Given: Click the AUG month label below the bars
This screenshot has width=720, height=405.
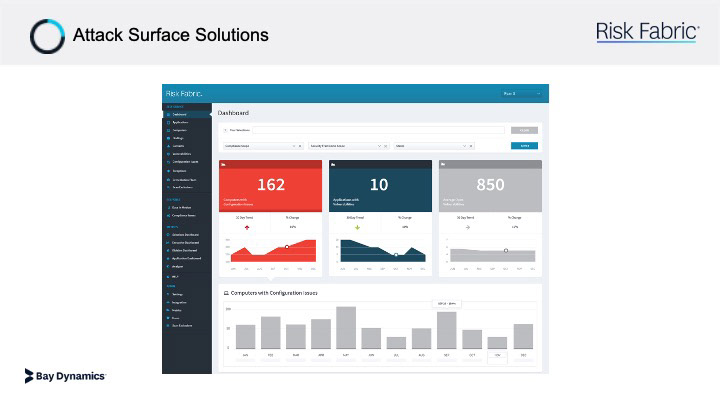Looking at the screenshot, I should pos(422,355).
